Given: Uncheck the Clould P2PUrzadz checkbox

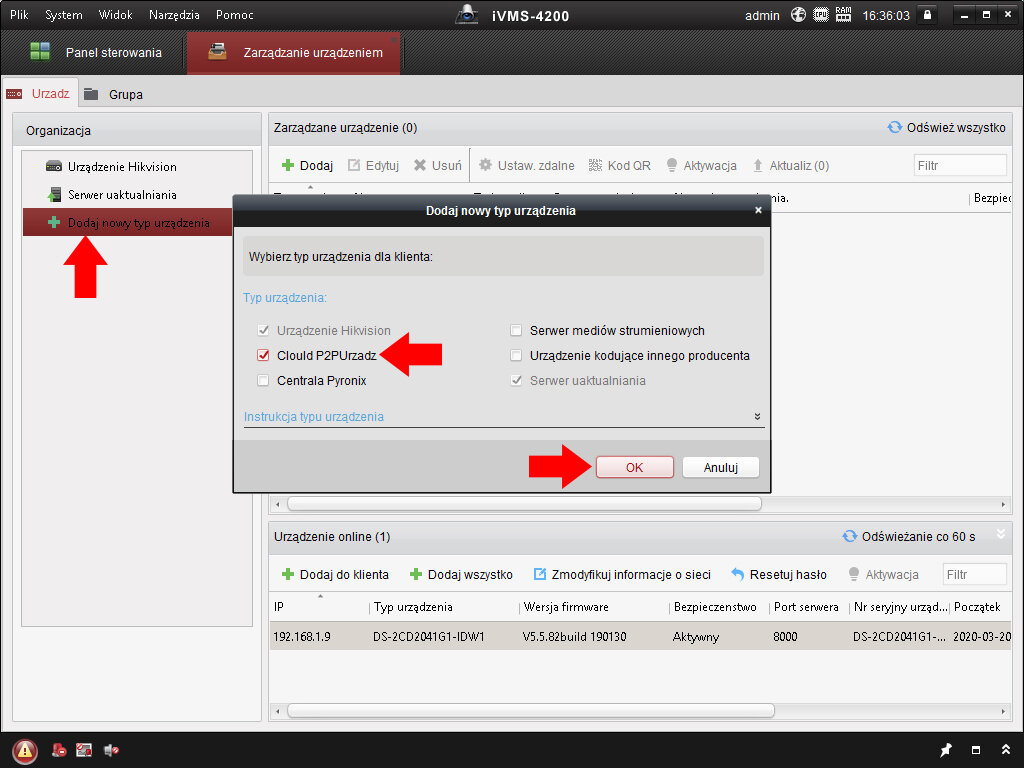Looking at the screenshot, I should tap(264, 356).
